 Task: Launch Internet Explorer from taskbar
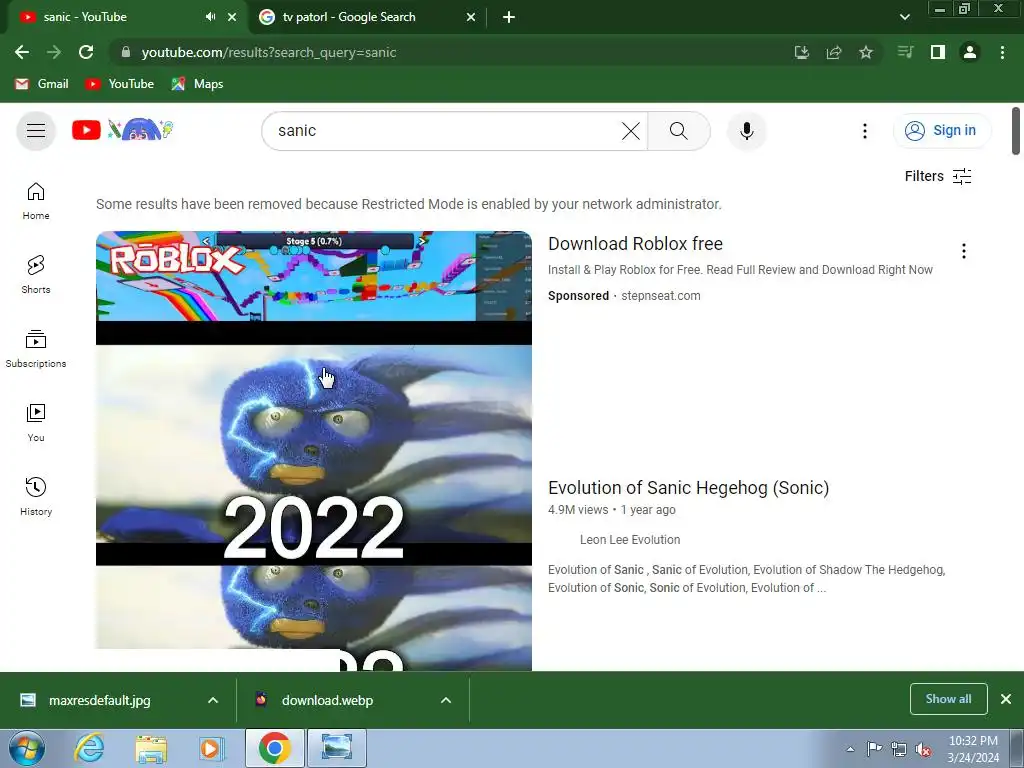click(89, 748)
